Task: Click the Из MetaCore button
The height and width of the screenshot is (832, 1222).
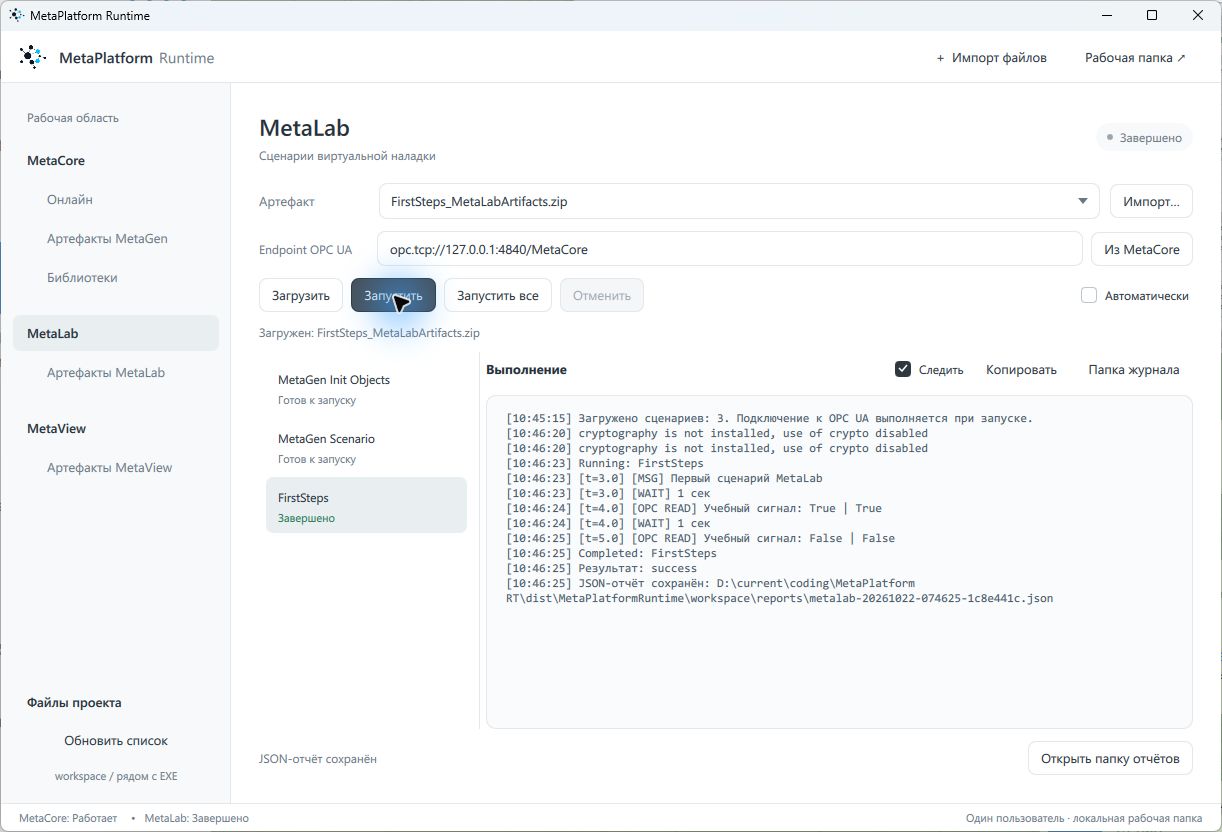Action: pos(1141,249)
